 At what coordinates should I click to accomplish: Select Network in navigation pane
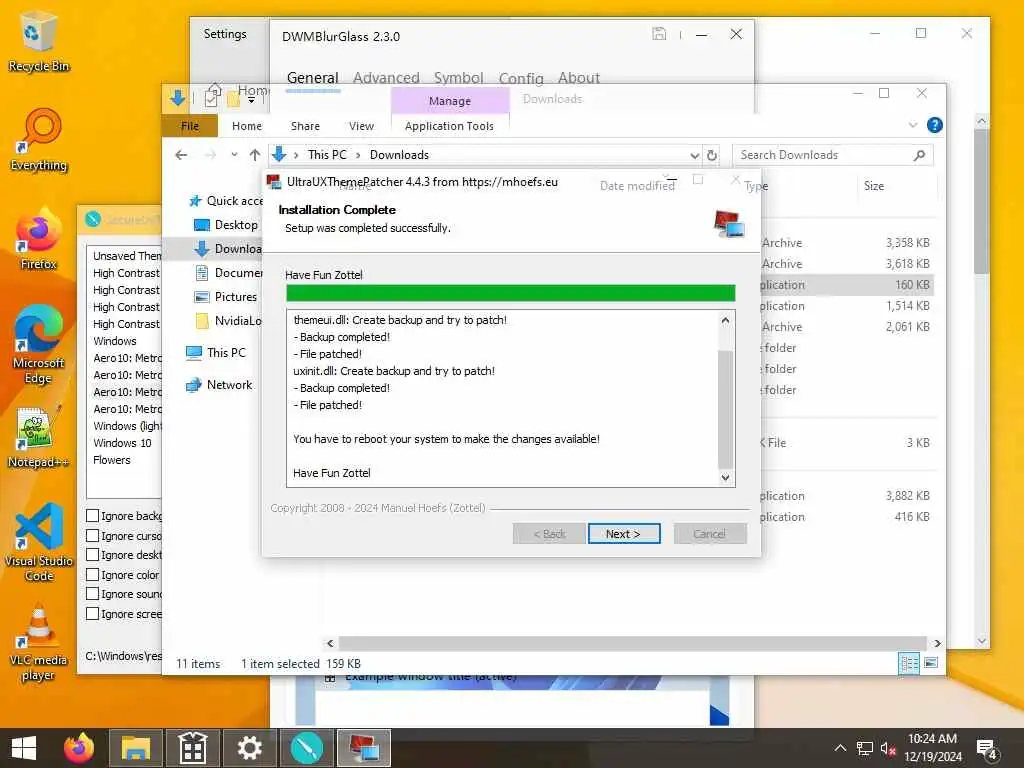[219, 385]
